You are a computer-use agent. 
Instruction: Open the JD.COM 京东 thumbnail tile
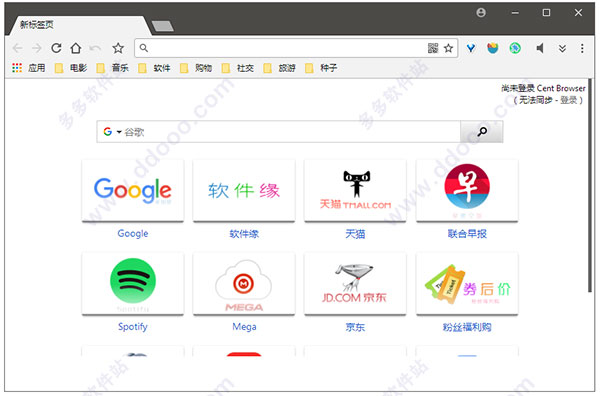pos(355,284)
